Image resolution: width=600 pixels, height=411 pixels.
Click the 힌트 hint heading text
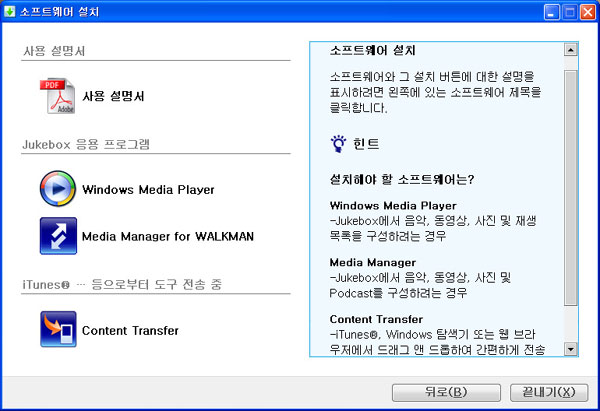366,144
